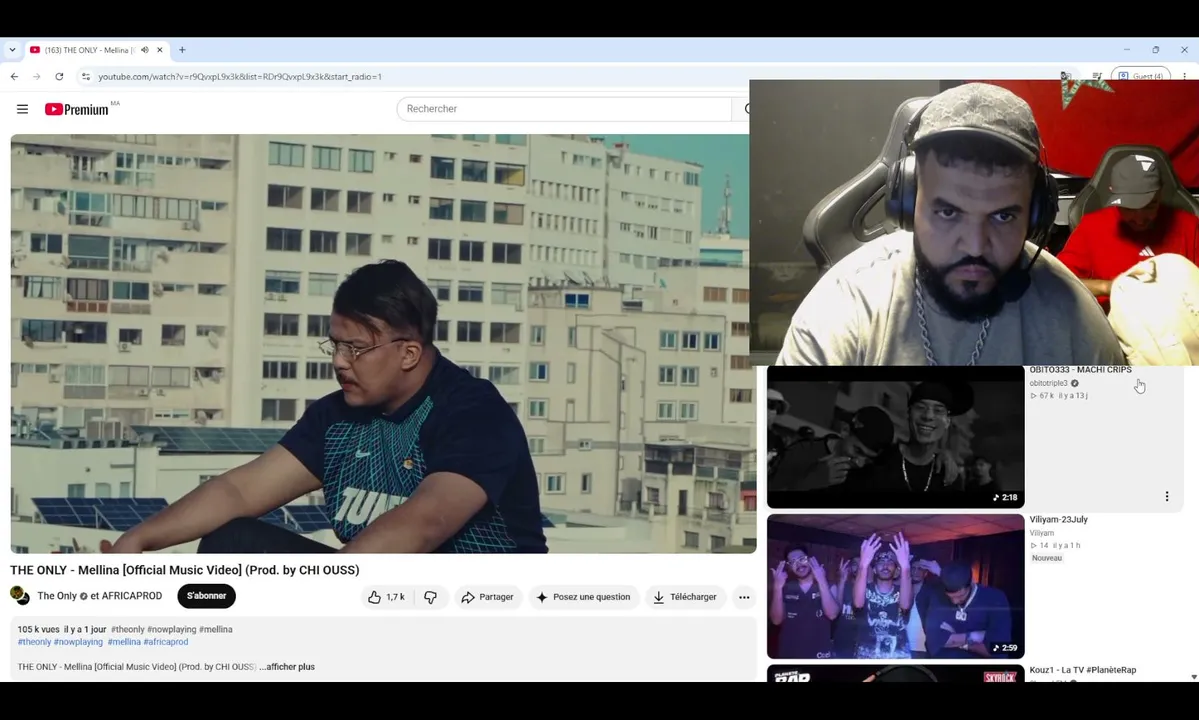Restore the browser window size

[x=1155, y=50]
